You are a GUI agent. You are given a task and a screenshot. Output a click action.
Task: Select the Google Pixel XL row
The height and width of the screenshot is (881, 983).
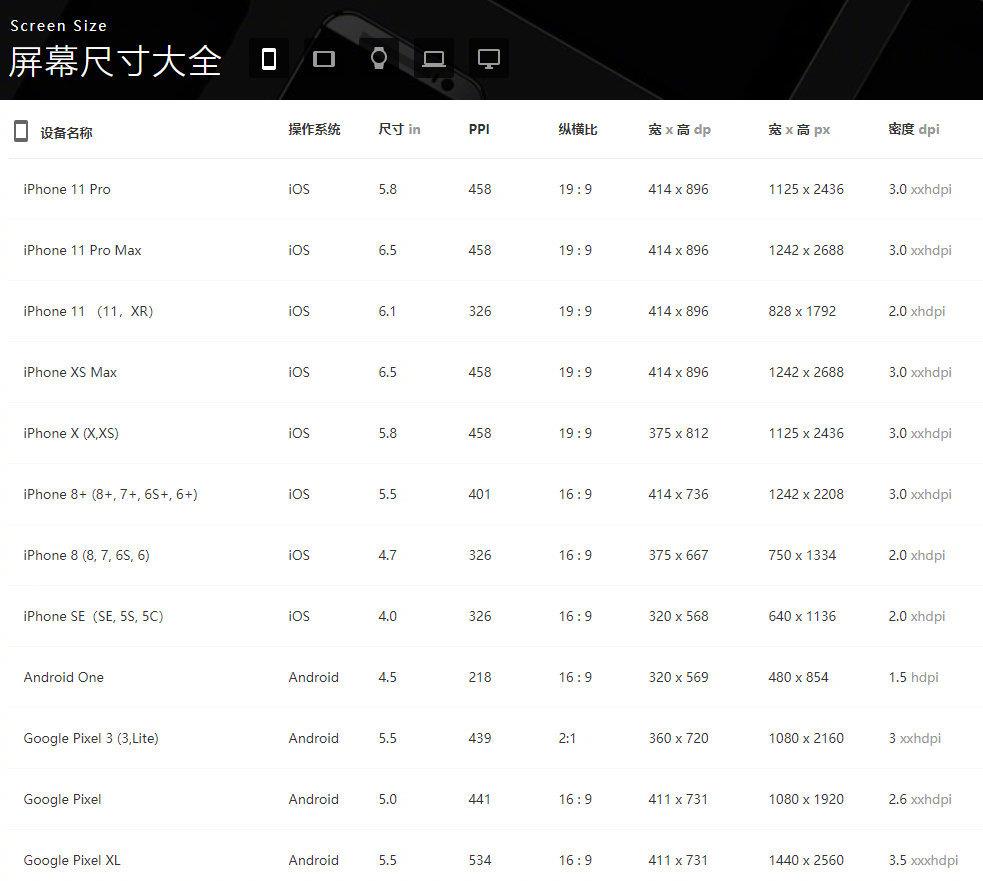point(72,860)
